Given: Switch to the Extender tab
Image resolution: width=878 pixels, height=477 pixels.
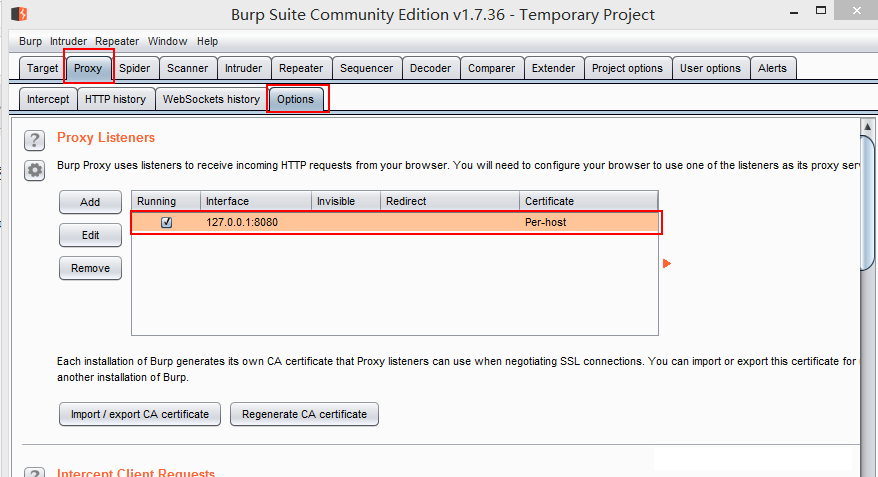Looking at the screenshot, I should pyautogui.click(x=554, y=68).
